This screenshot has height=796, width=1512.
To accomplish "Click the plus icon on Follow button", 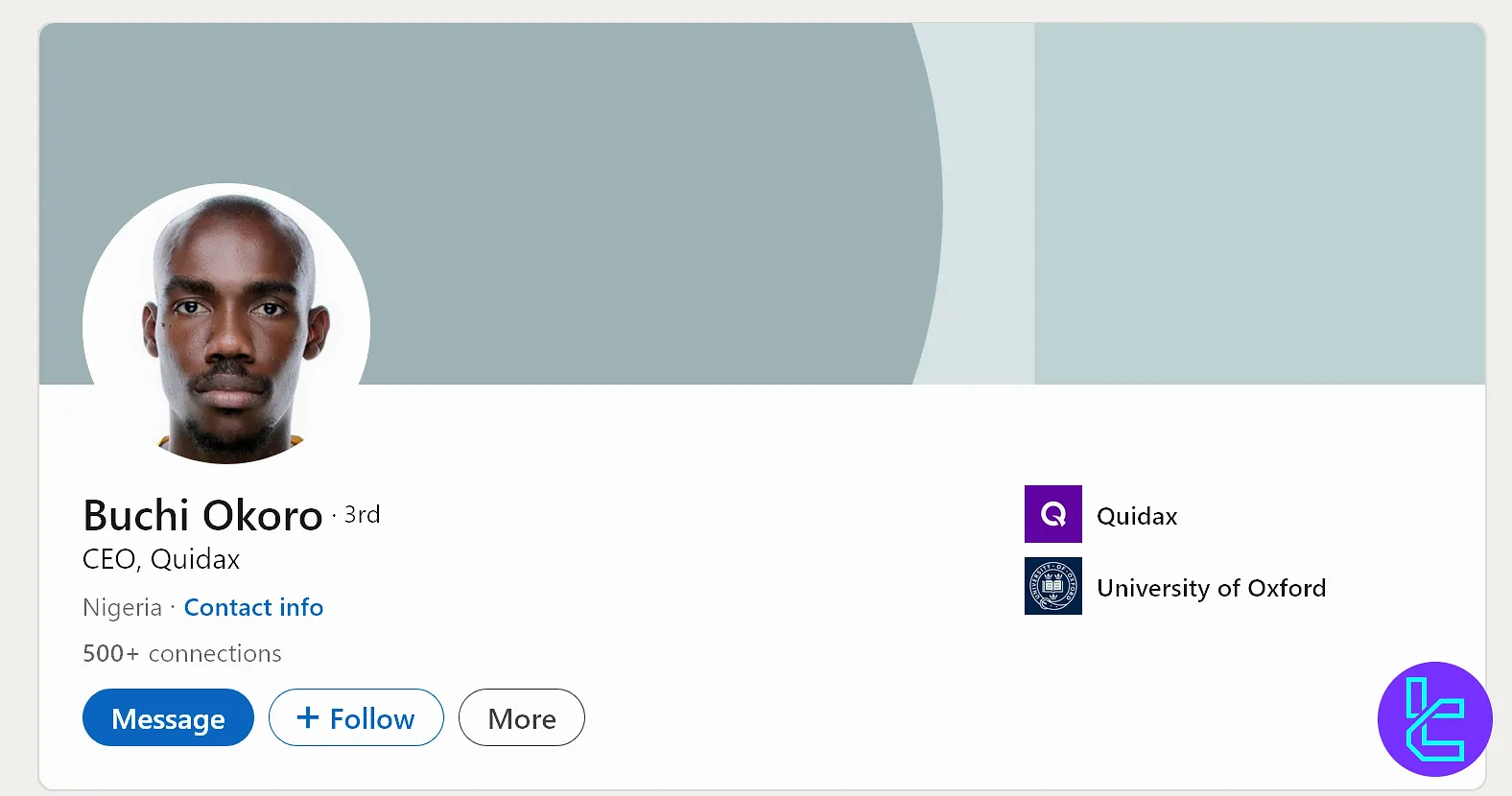I will pyautogui.click(x=307, y=717).
